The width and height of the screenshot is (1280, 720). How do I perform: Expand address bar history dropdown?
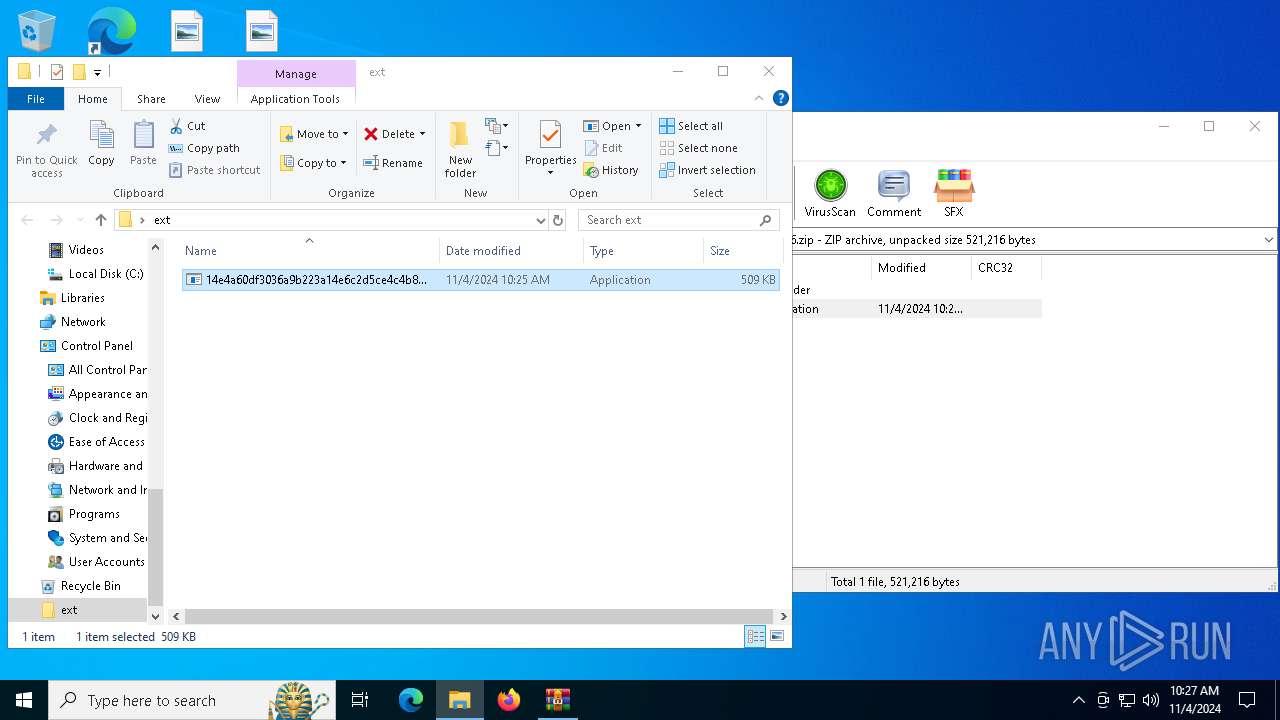(541, 220)
